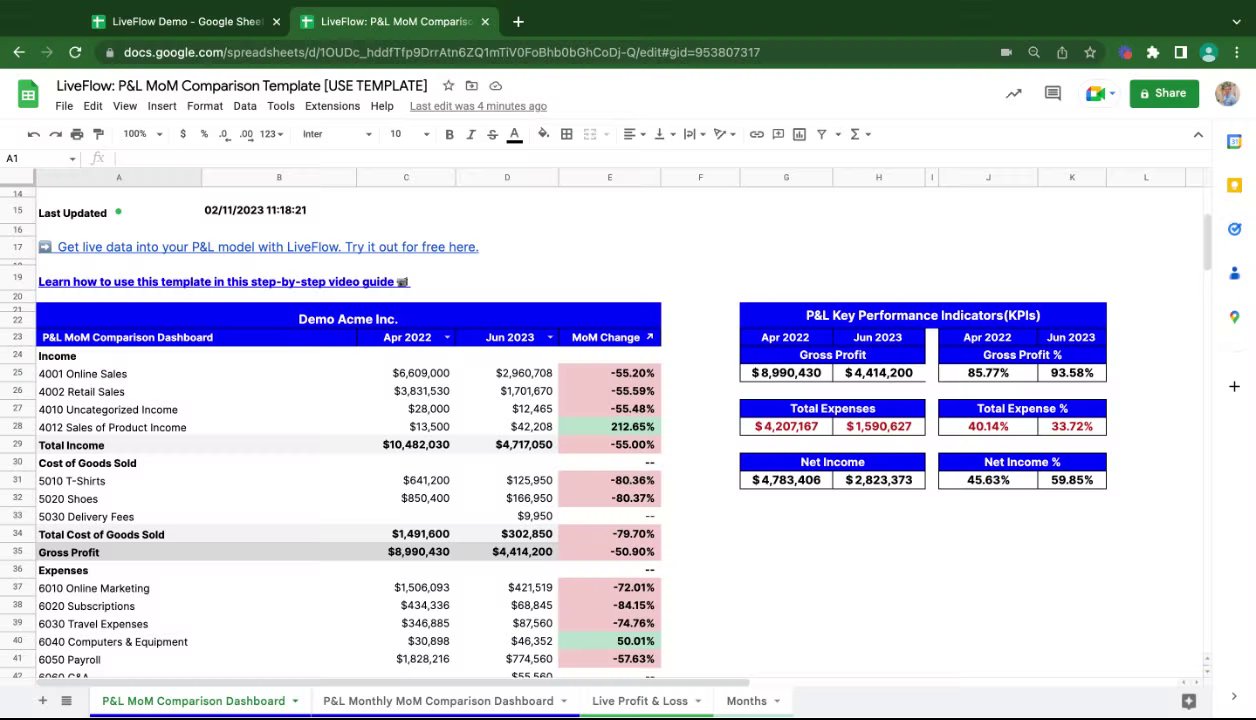The image size is (1256, 720).
Task: Toggle bold formatting
Action: click(449, 134)
